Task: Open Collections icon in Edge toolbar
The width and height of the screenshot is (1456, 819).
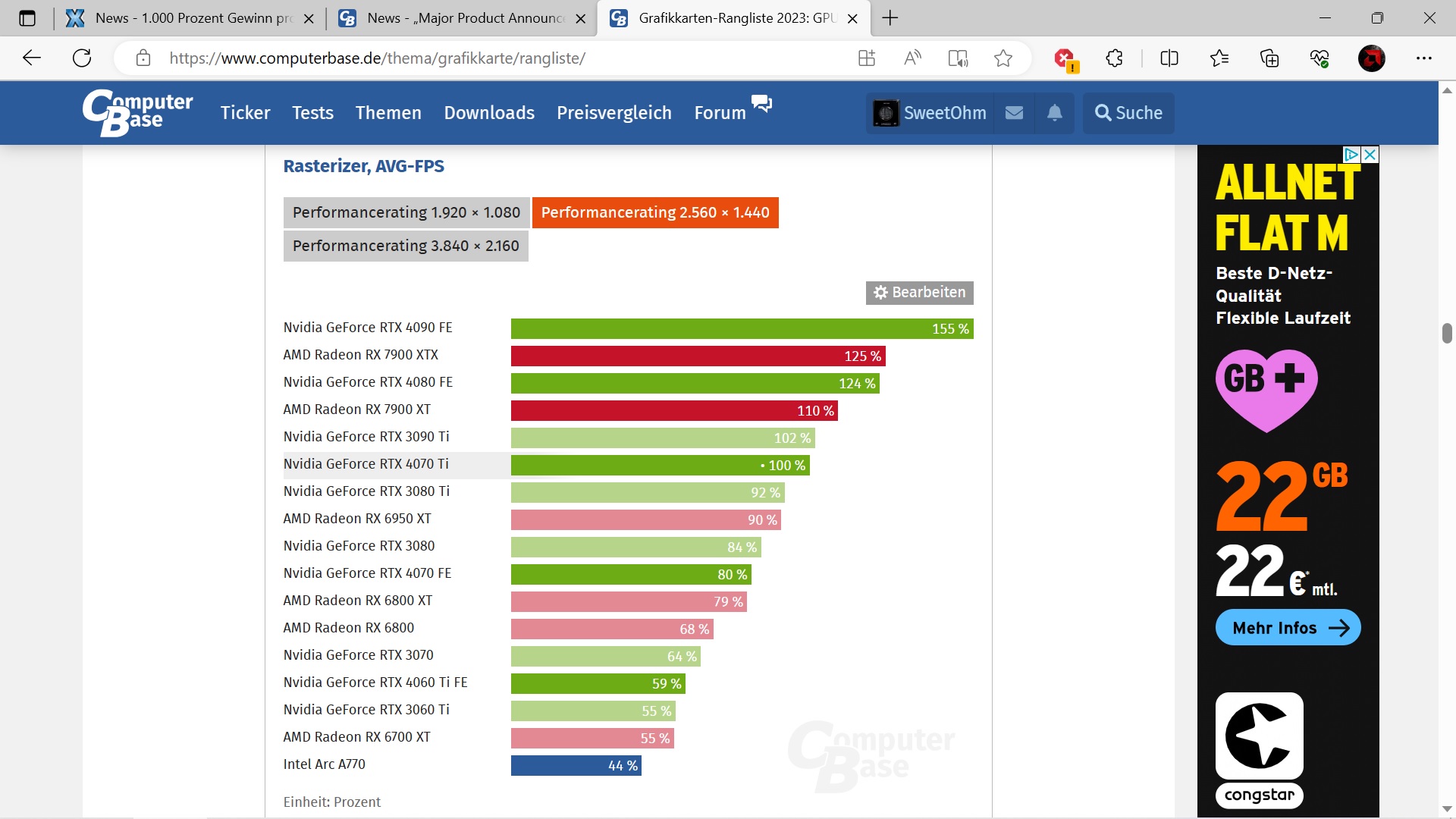Action: click(1269, 58)
